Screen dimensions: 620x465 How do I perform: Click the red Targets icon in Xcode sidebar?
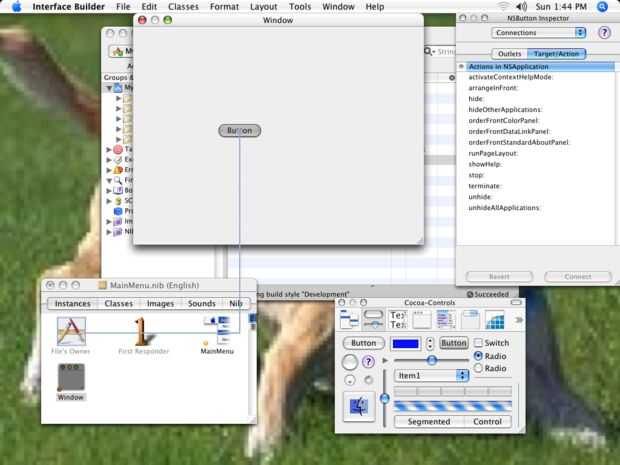click(x=118, y=149)
